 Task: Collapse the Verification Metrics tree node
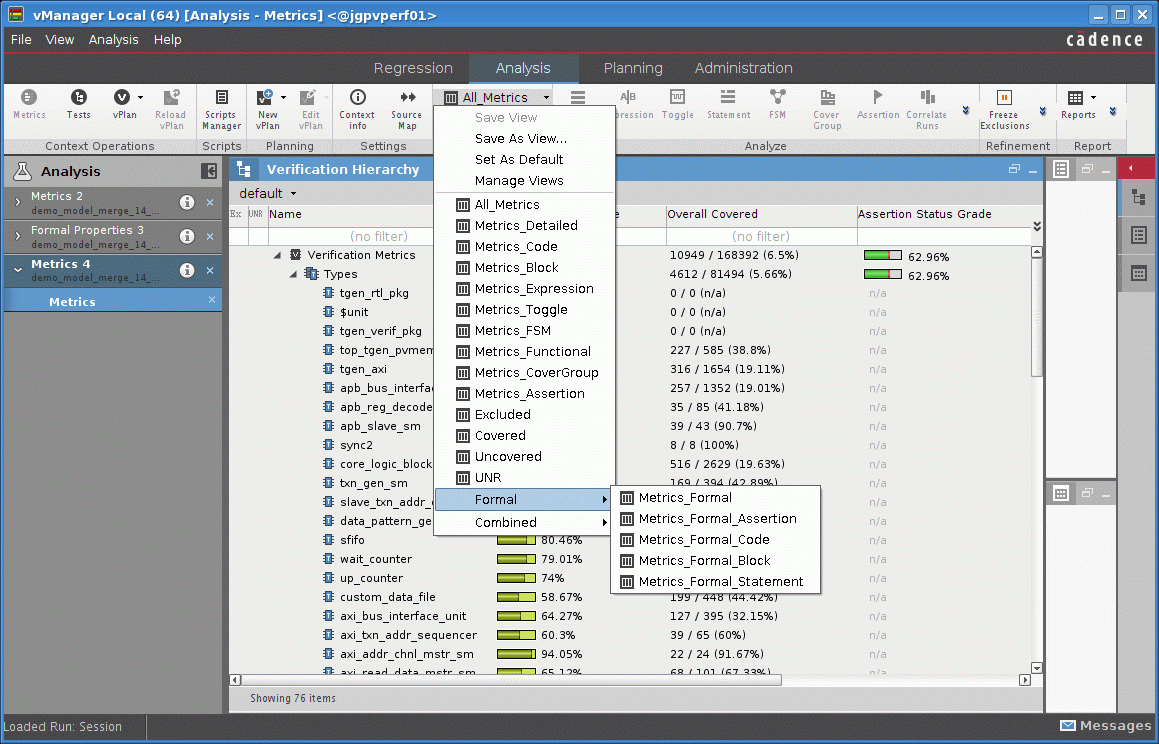click(277, 255)
